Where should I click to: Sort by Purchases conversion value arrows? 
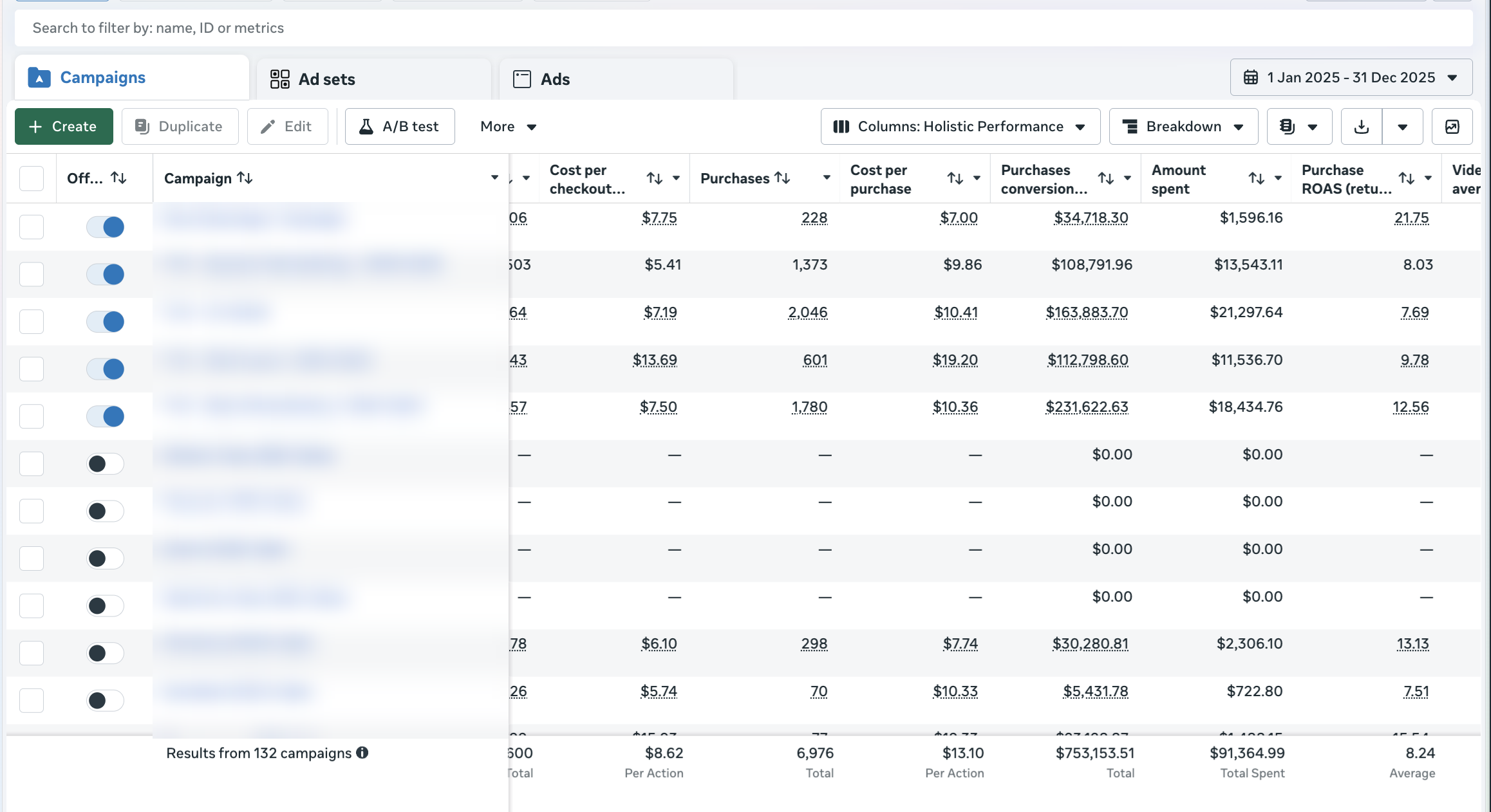point(1106,178)
